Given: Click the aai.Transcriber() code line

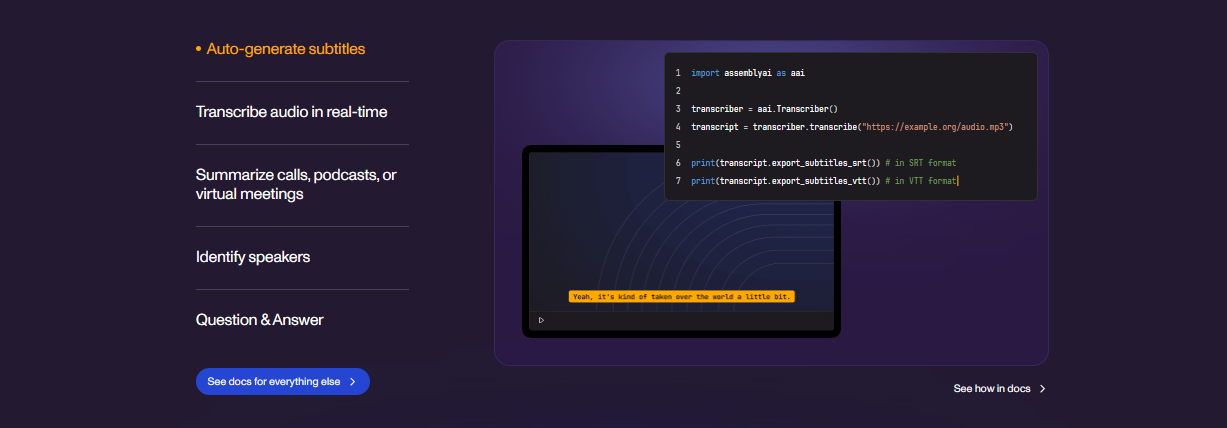Looking at the screenshot, I should (x=763, y=109).
